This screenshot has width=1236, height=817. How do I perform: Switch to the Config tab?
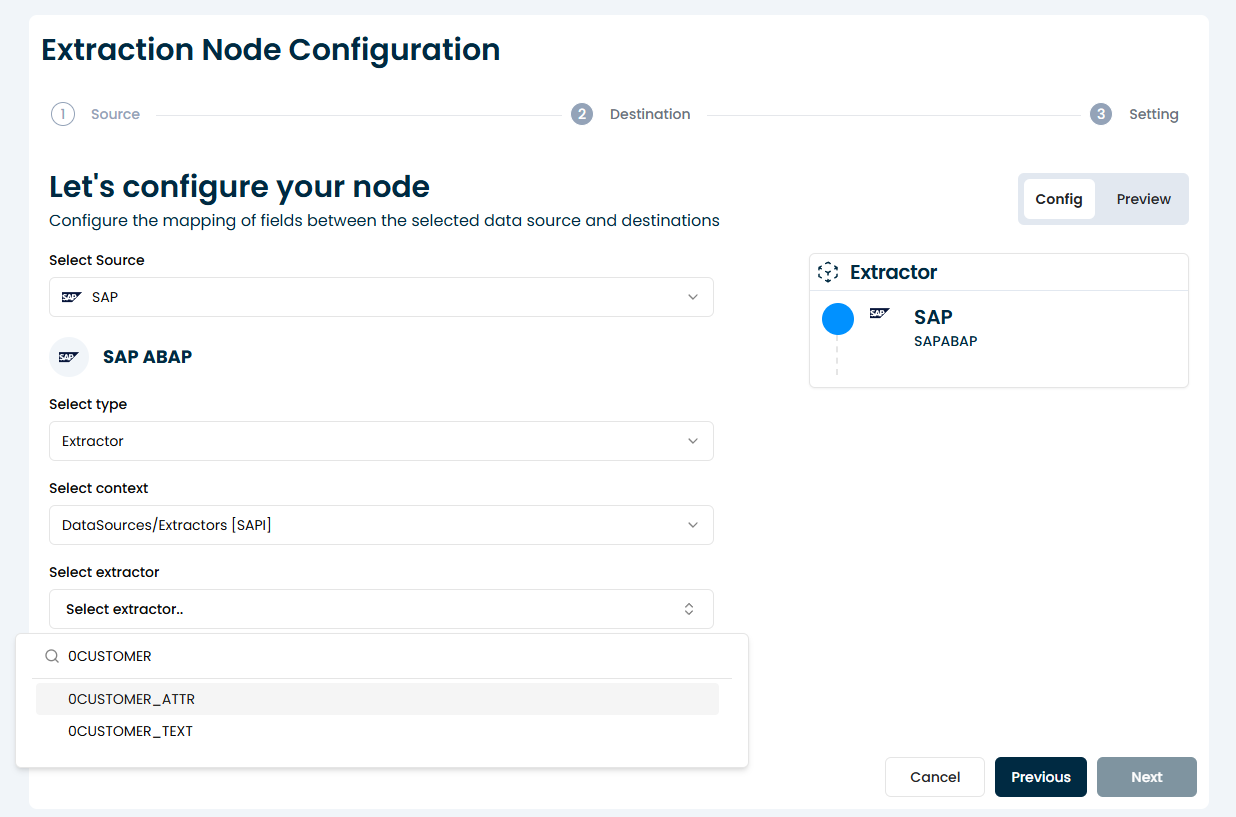click(x=1059, y=199)
